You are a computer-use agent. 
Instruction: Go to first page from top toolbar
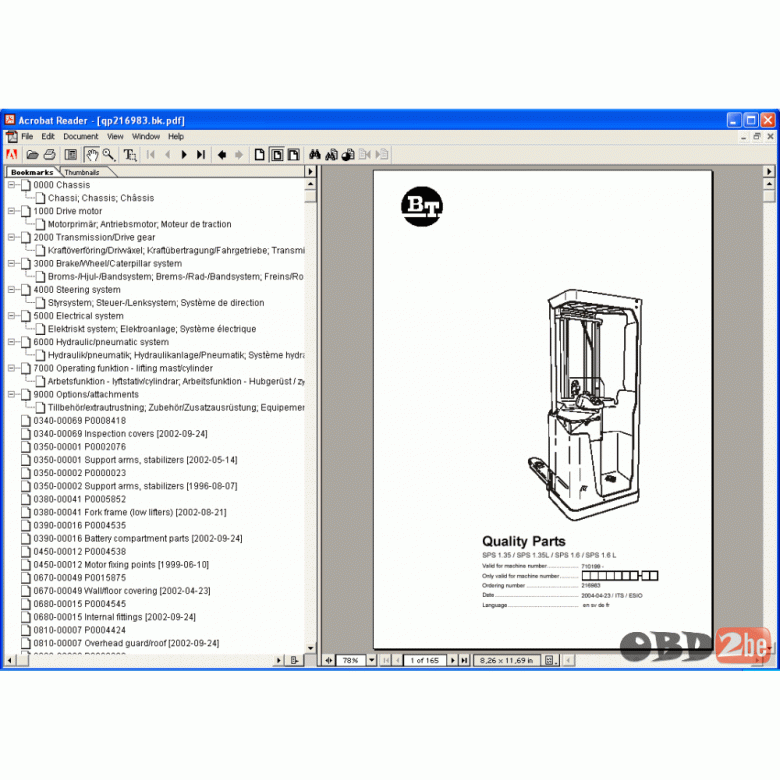(151, 155)
